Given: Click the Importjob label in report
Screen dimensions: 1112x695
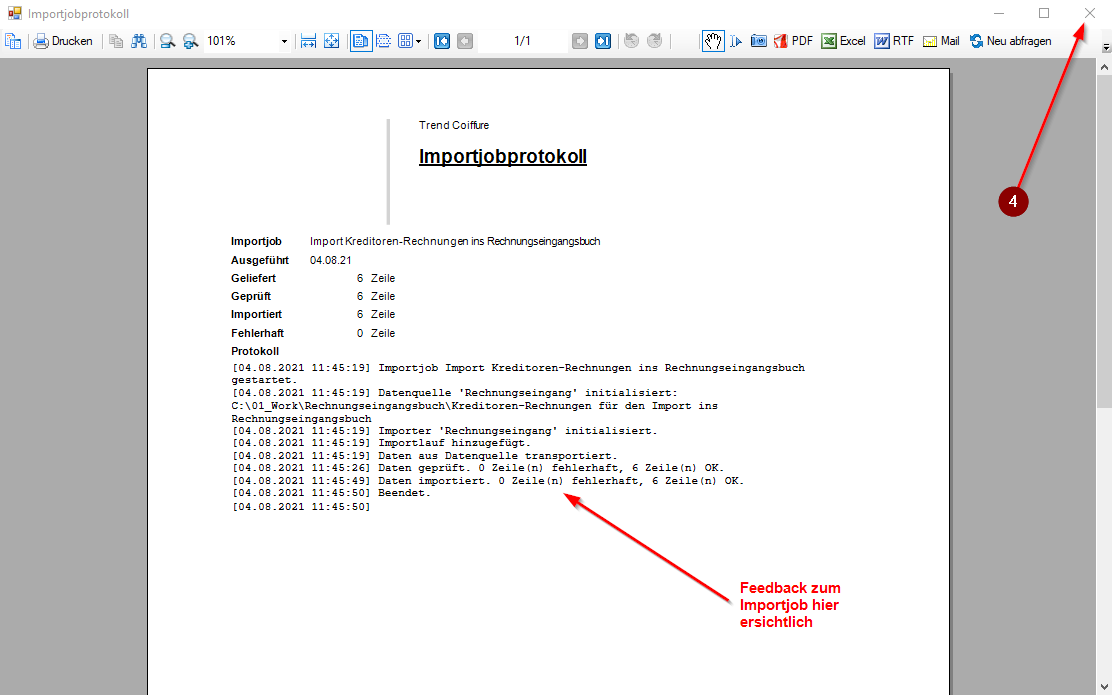Looking at the screenshot, I should click(256, 242).
